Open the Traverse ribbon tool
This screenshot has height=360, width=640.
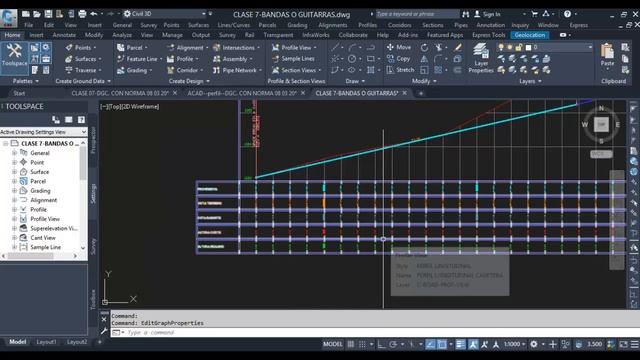(83, 70)
